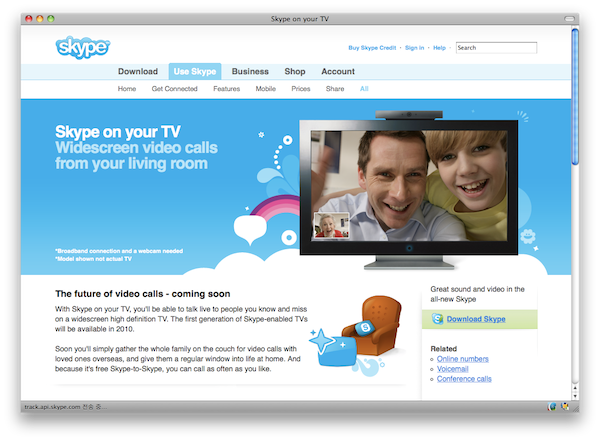Viewport: 600px width, 441px height.
Task: Click the 'Great sound and video' sidebar text
Action: click(477, 294)
